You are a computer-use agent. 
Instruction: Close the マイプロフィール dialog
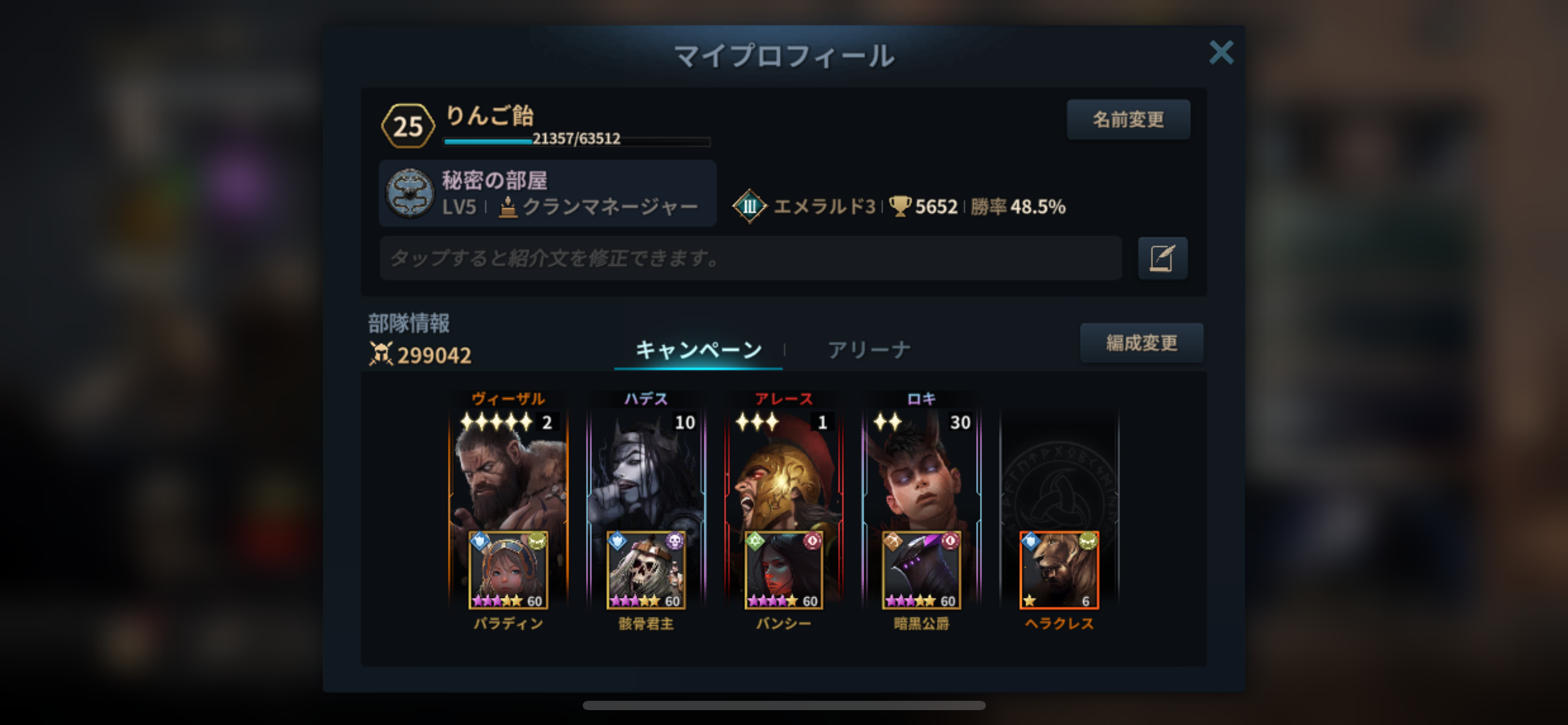click(1221, 53)
